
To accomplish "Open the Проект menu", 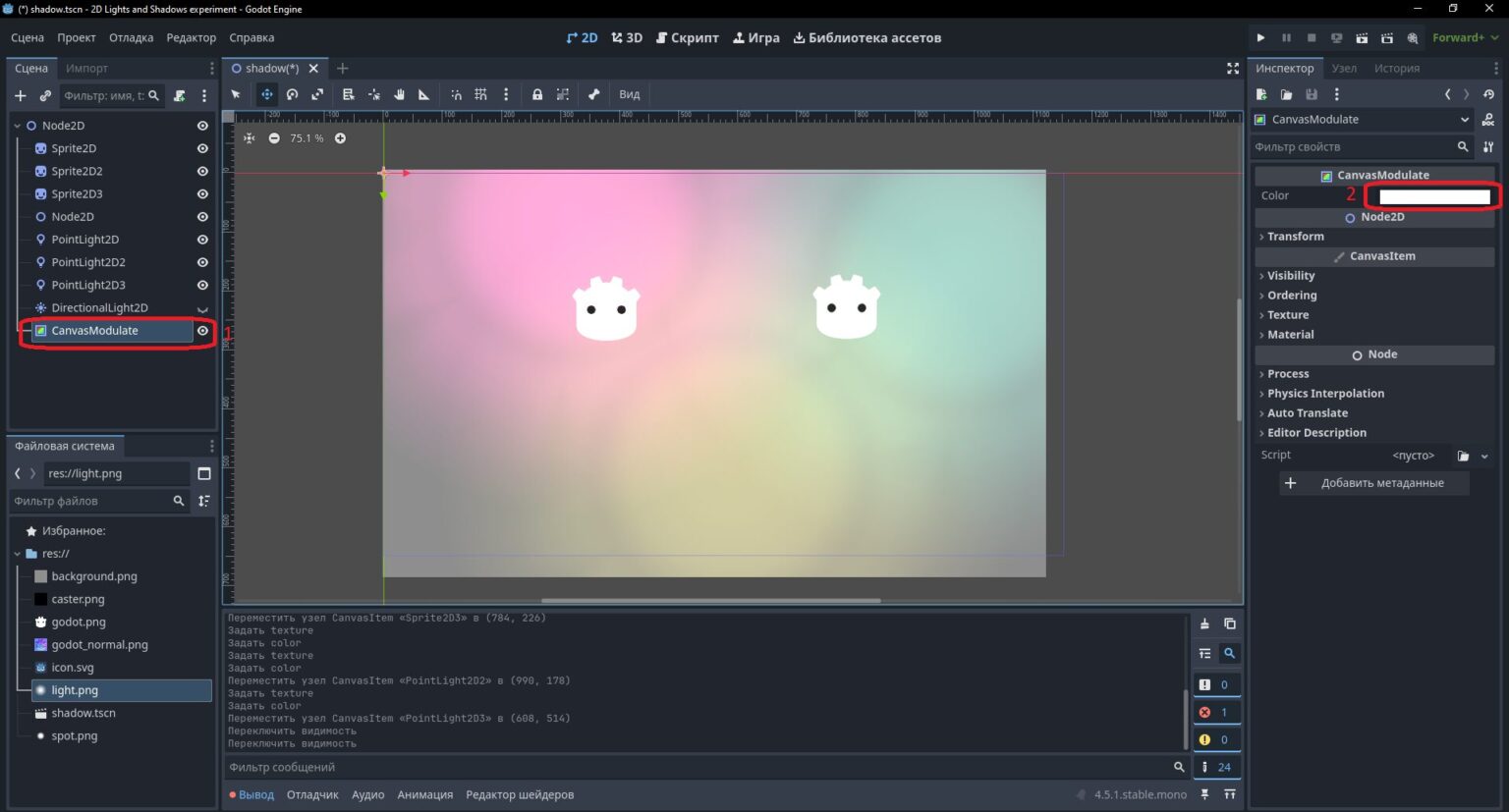I will coord(76,37).
